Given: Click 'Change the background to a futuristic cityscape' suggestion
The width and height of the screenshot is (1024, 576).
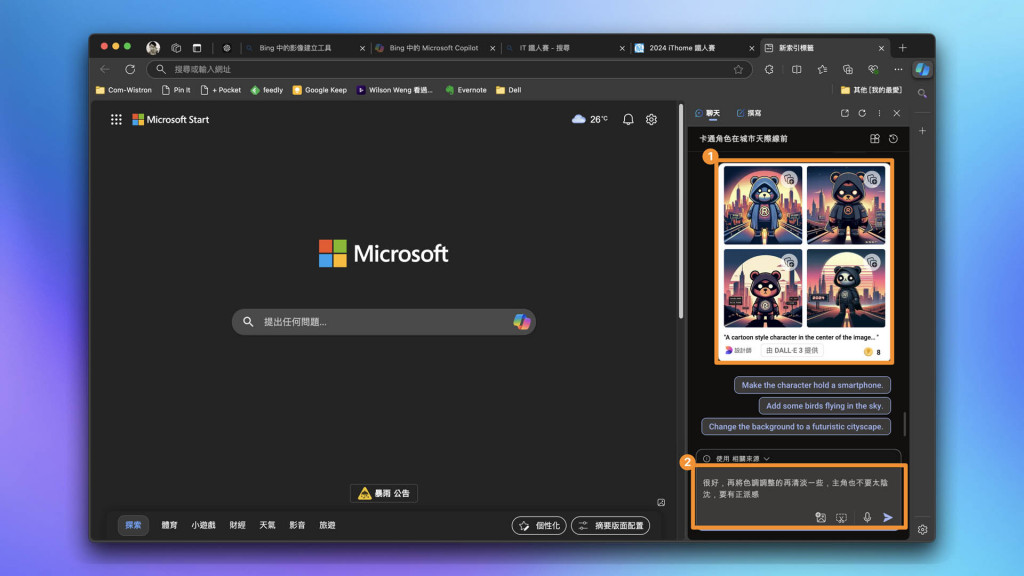Looking at the screenshot, I should coord(796,426).
